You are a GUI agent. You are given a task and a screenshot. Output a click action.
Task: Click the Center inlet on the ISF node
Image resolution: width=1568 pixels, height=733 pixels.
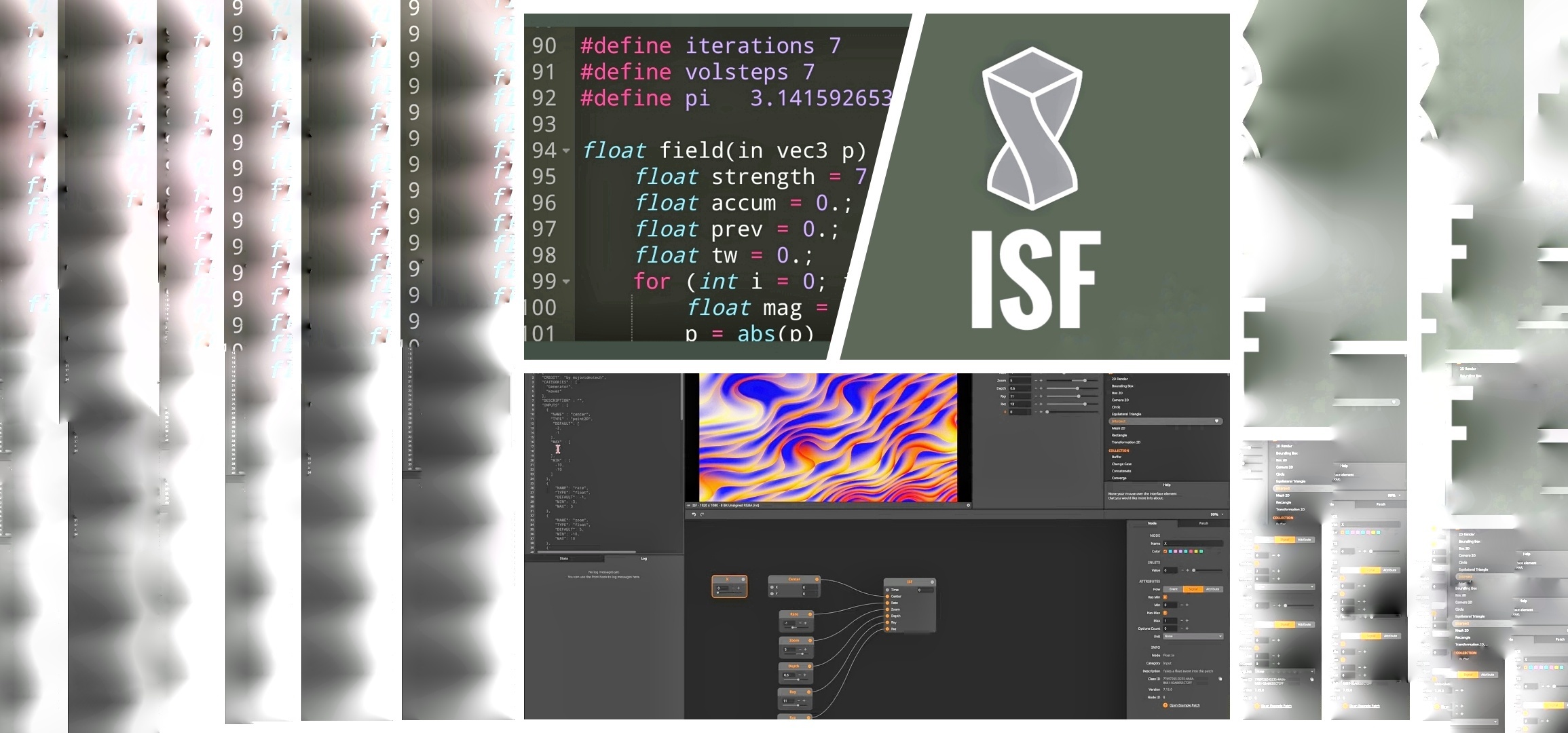(x=887, y=597)
